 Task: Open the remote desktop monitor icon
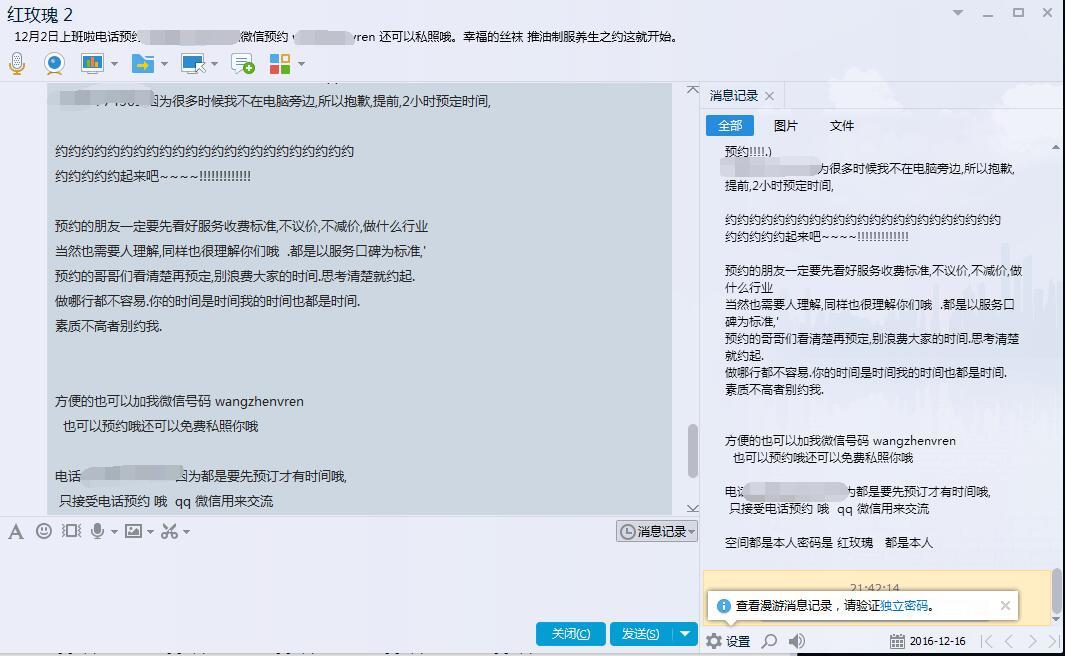coord(193,64)
